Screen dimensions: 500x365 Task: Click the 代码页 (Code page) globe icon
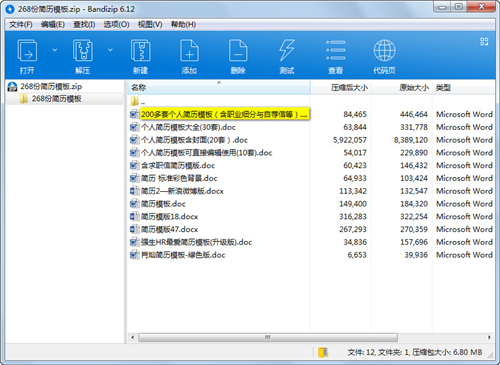[x=384, y=50]
